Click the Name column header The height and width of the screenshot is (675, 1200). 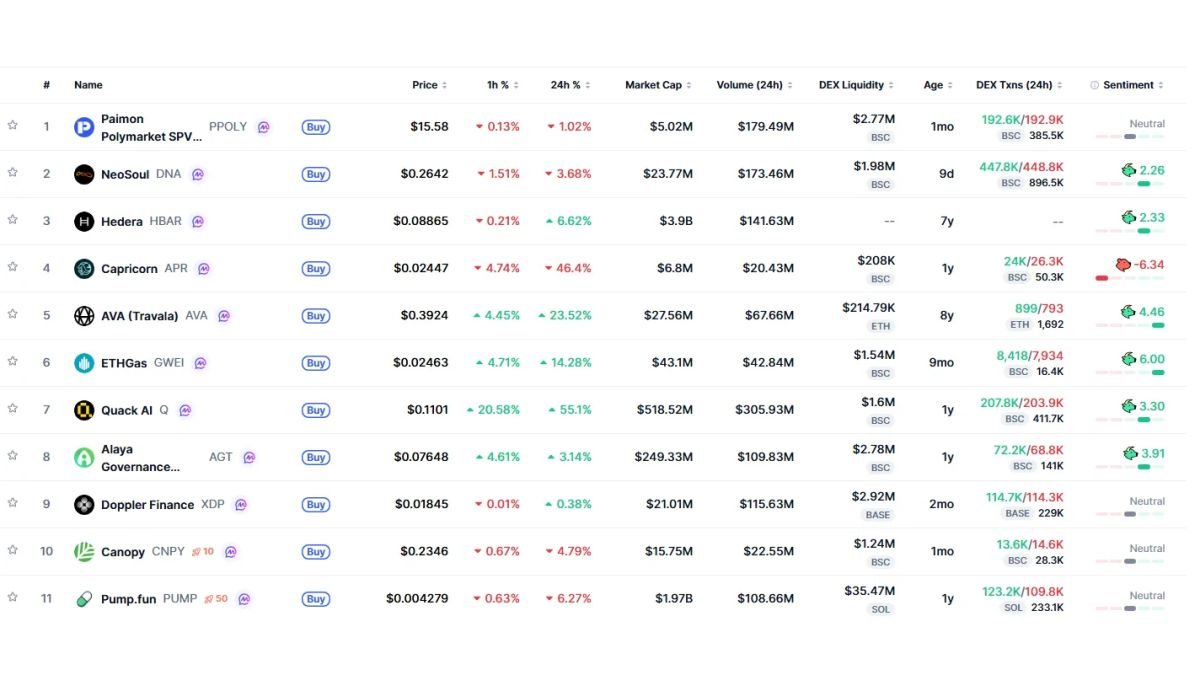click(x=88, y=85)
